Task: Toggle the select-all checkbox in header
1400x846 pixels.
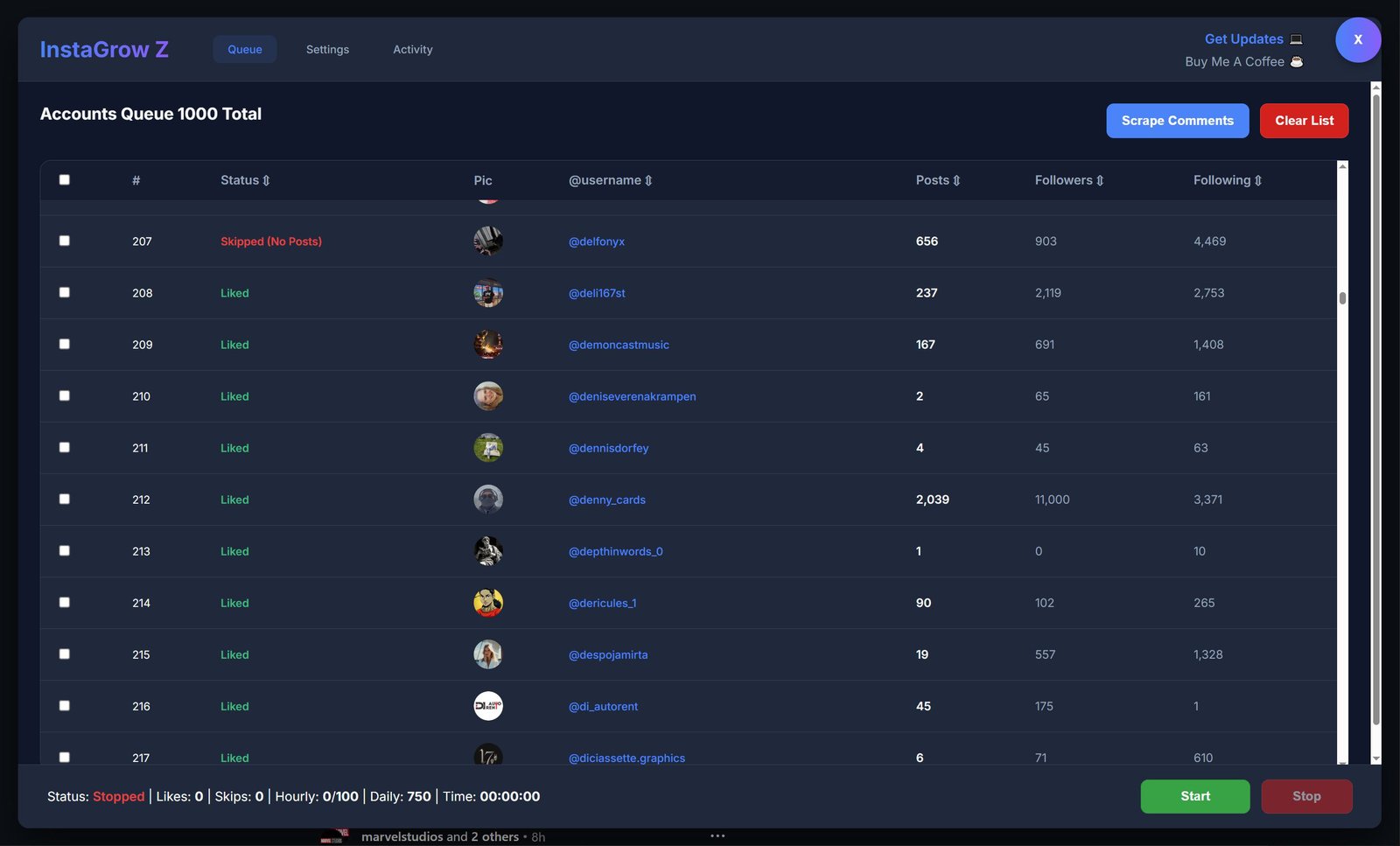Action: point(64,179)
